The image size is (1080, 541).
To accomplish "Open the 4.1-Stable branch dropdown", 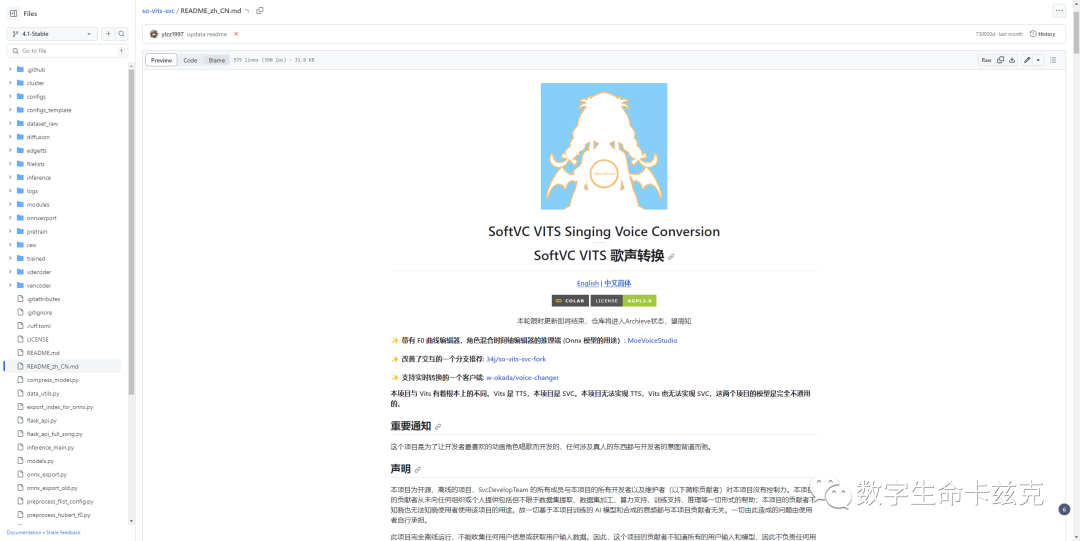I will tap(52, 33).
